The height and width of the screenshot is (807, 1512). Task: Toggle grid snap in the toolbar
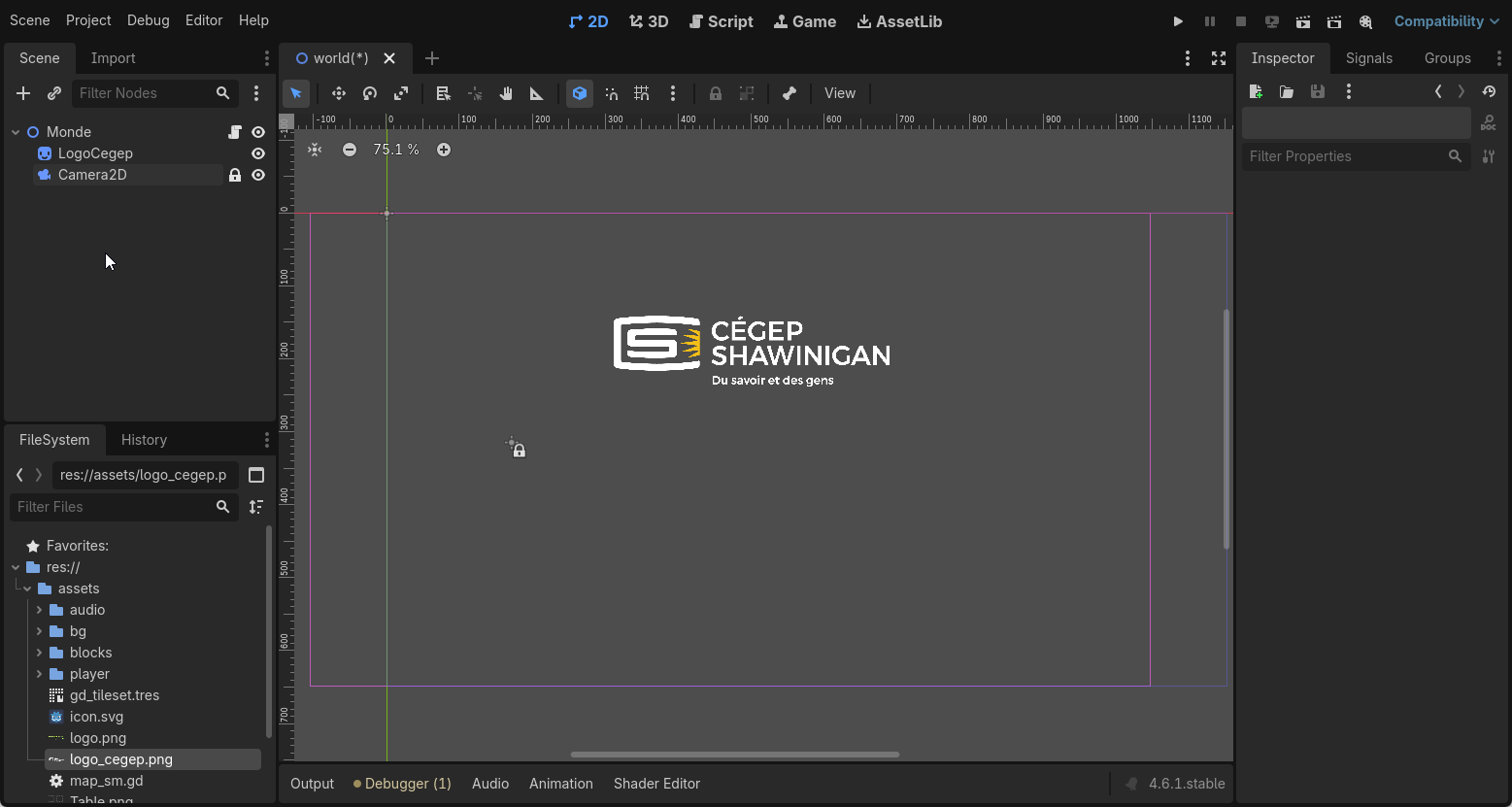pos(642,93)
